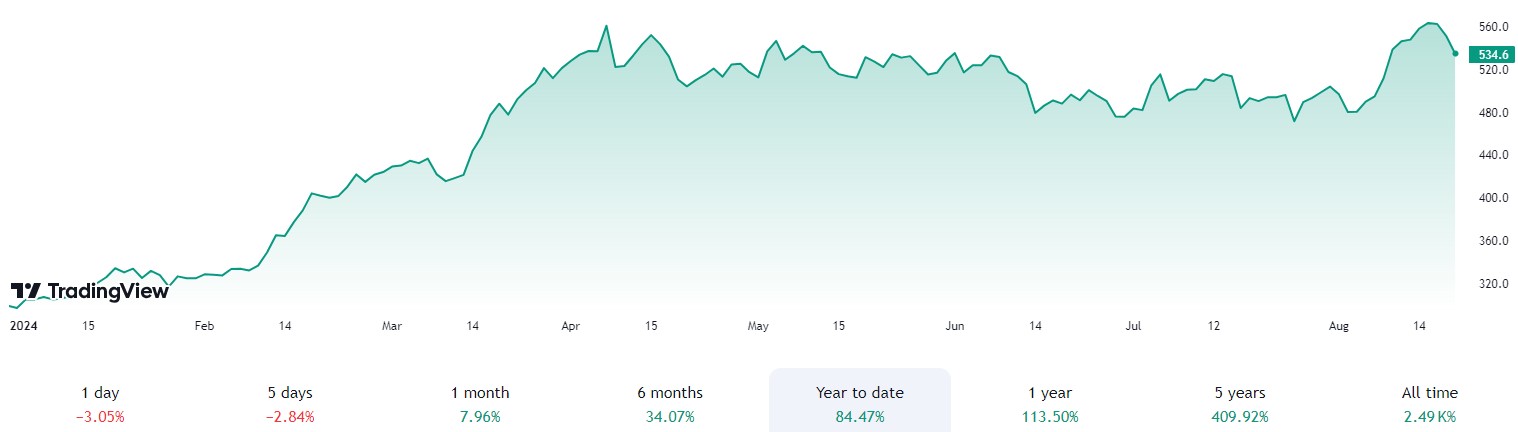Viewport: 1518px width, 432px height.
Task: Click the Jun label on the time axis
Action: coord(955,326)
